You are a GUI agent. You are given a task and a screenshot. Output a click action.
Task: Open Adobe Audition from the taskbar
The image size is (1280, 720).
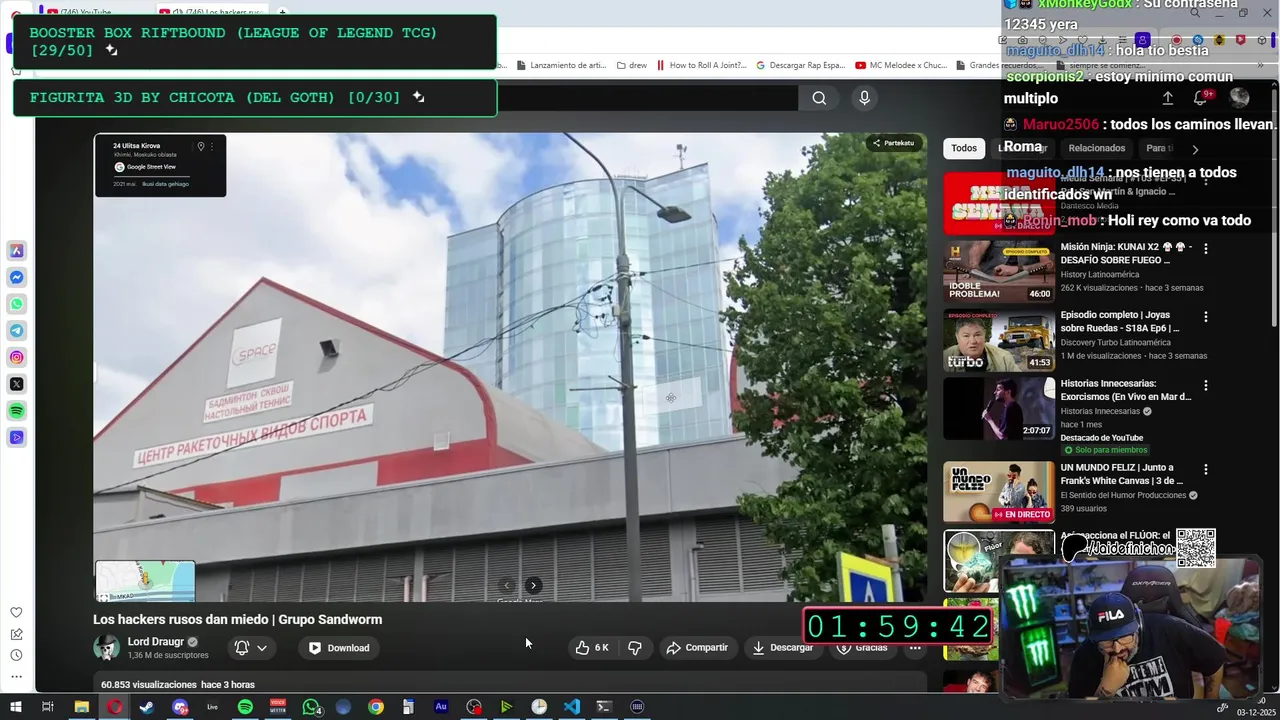coord(441,707)
